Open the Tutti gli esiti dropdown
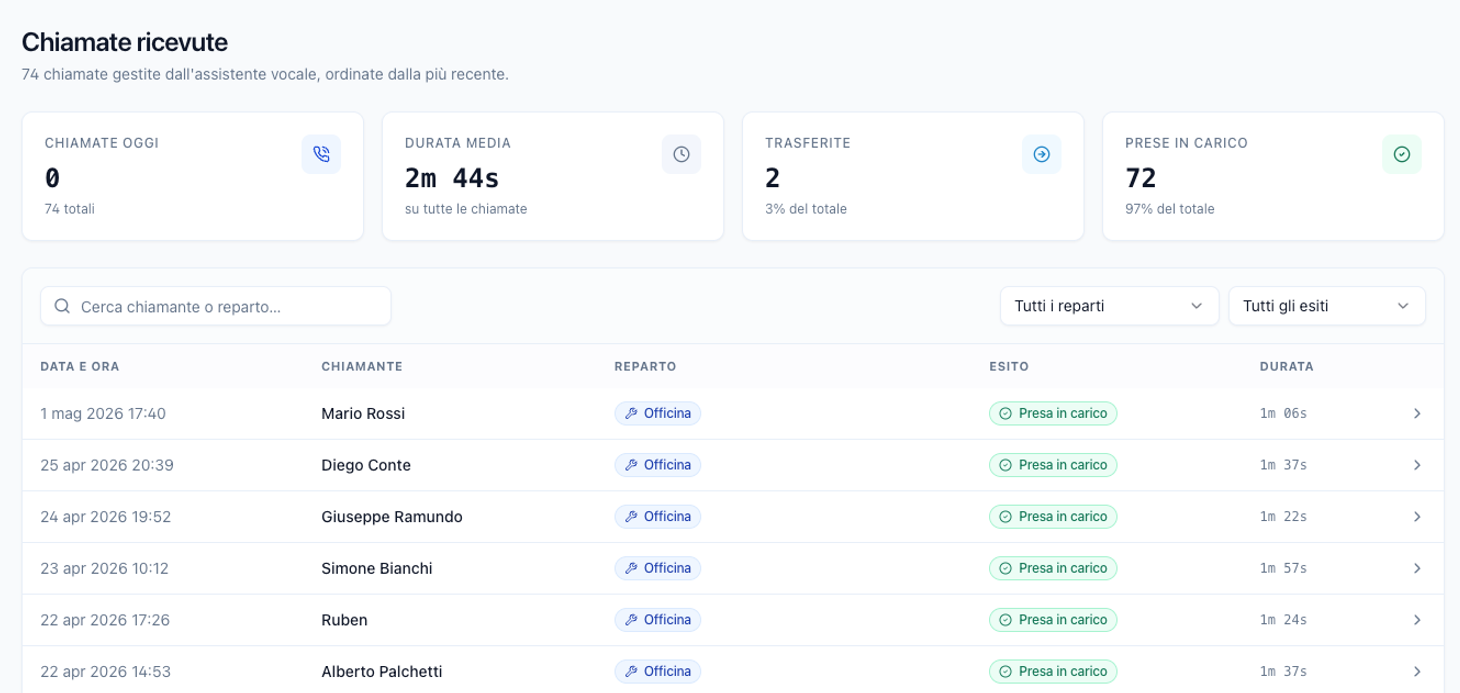The height and width of the screenshot is (693, 1460). coord(1327,306)
